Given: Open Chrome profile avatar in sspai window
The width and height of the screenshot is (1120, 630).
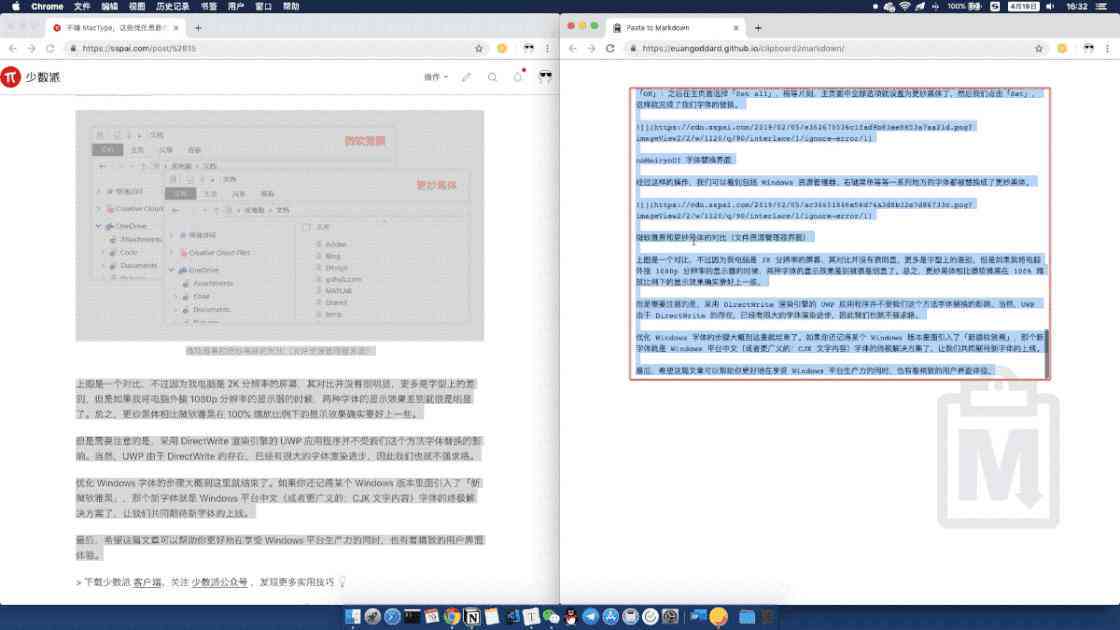Looking at the screenshot, I should tap(529, 49).
